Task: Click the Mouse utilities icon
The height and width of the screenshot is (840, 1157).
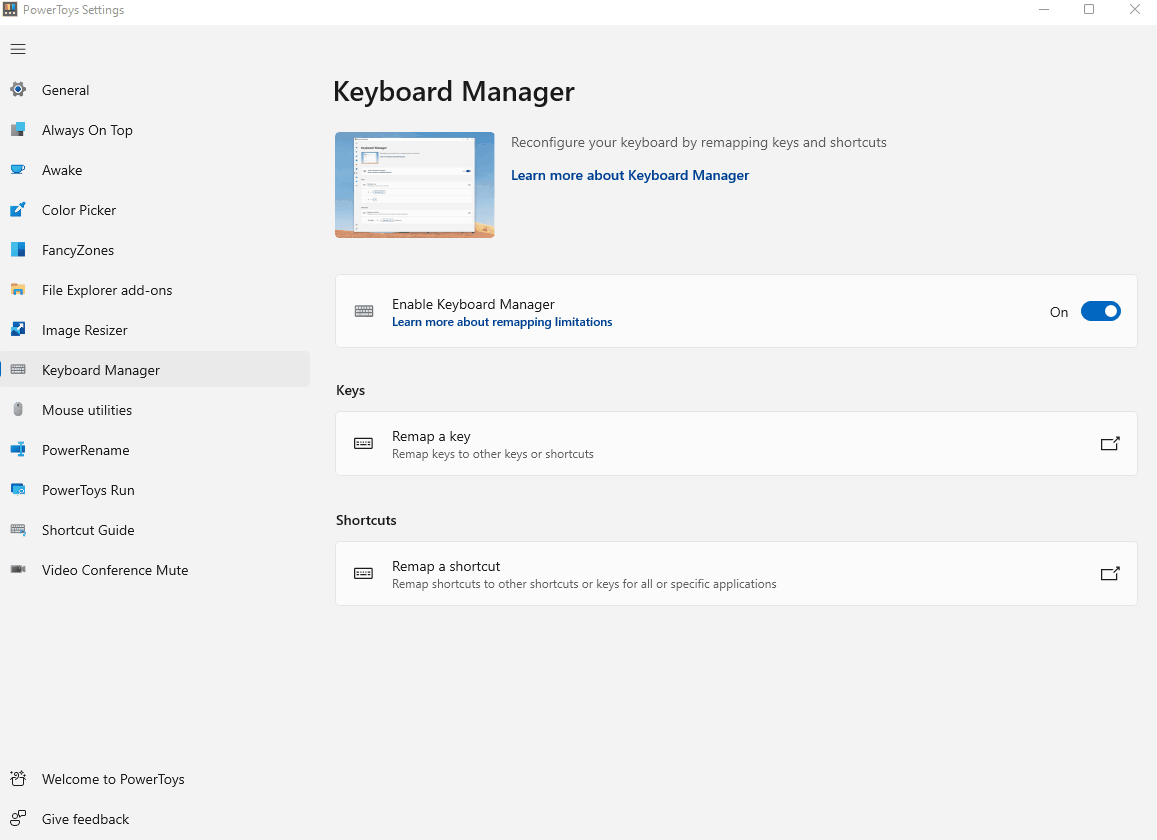Action: [18, 410]
